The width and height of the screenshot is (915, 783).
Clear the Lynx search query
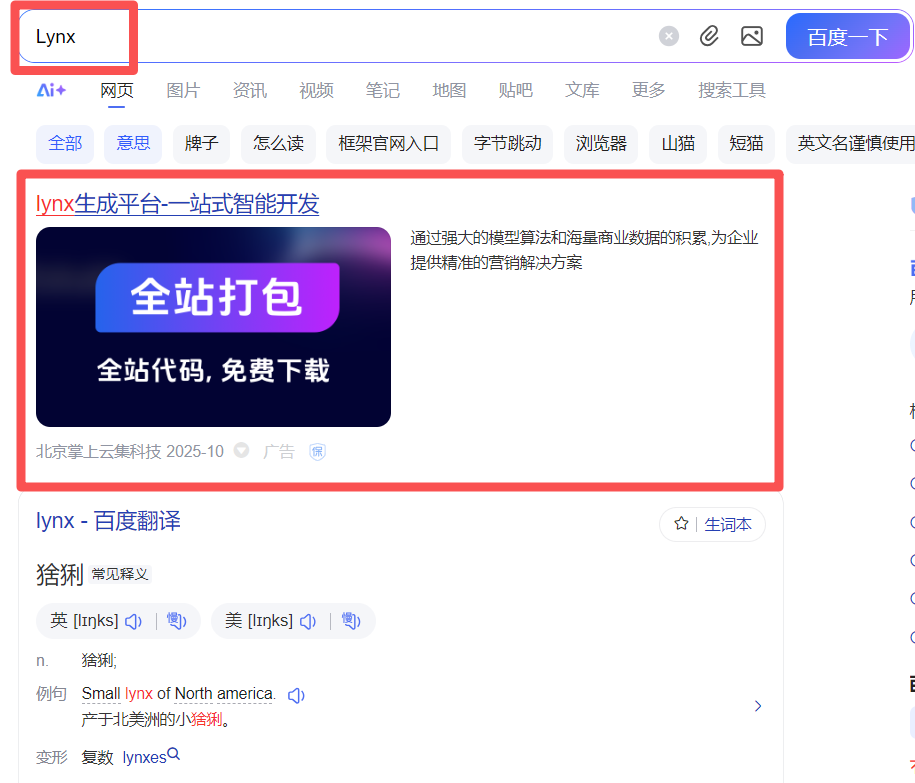point(668,35)
